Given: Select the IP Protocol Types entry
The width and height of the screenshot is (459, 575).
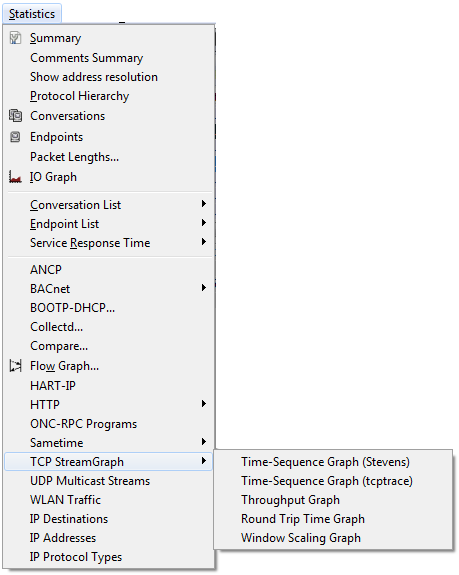Looking at the screenshot, I should click(x=76, y=557).
